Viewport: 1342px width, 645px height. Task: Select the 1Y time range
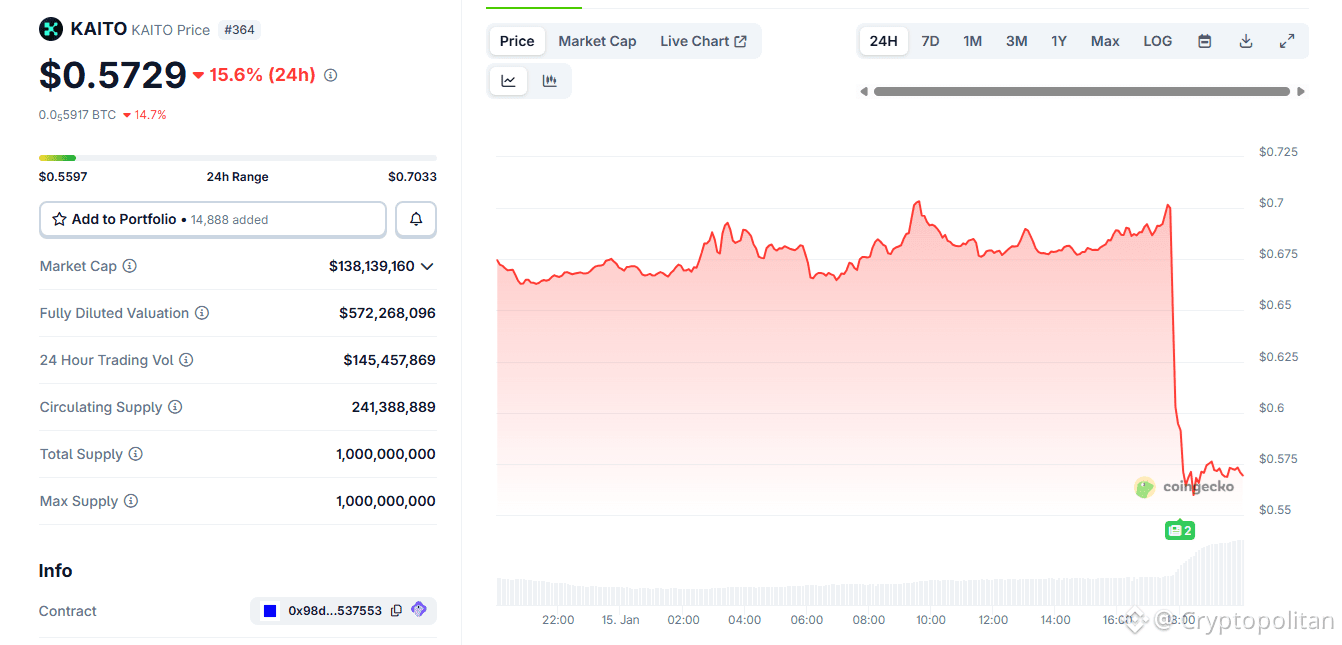click(1059, 41)
